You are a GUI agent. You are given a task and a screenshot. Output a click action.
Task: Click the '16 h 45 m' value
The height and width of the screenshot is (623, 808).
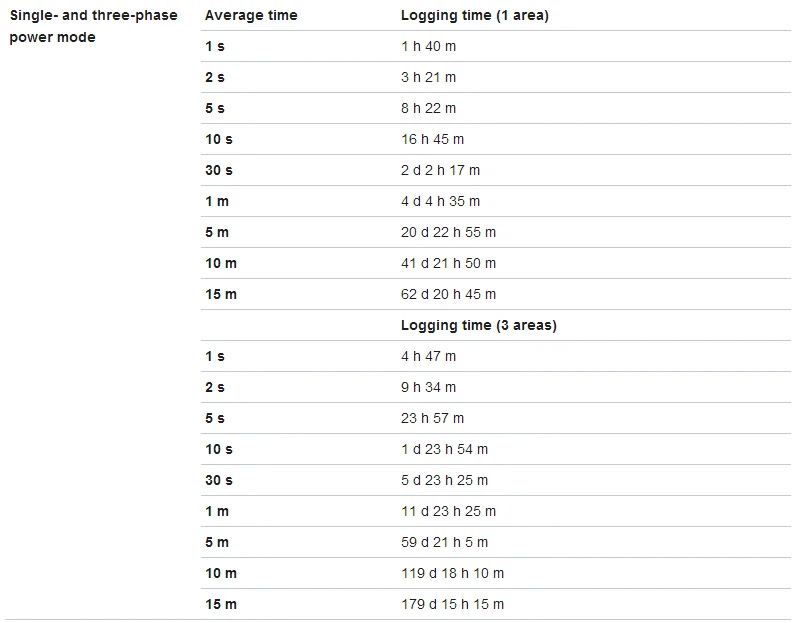click(432, 139)
